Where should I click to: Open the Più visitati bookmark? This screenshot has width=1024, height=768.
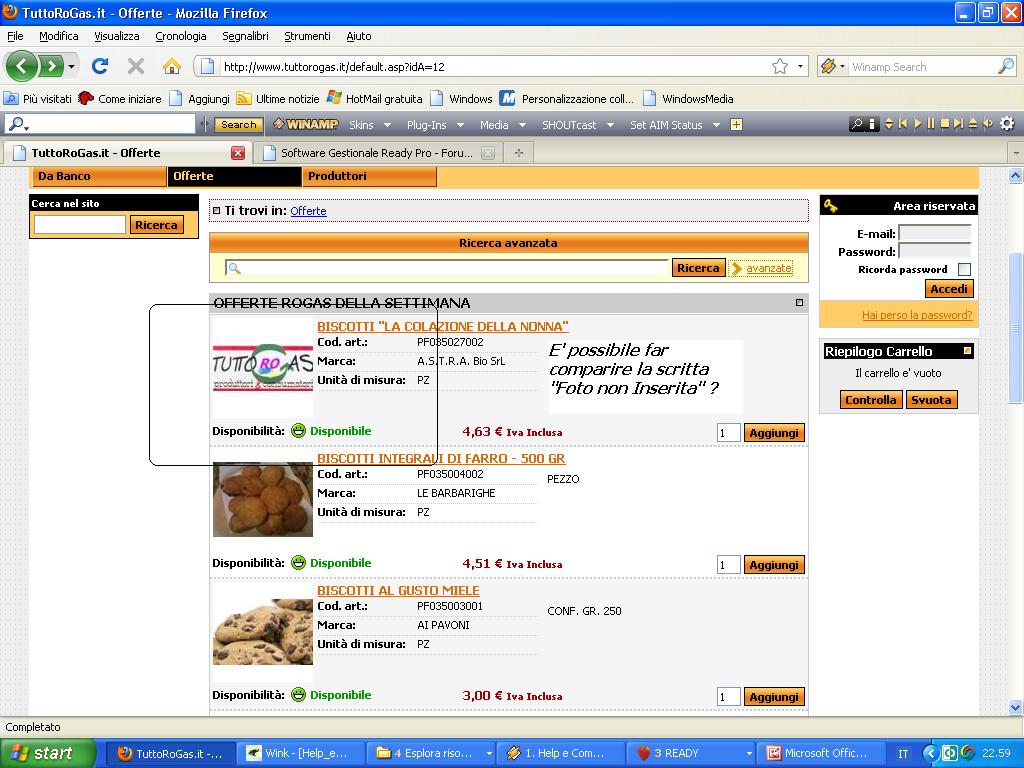click(38, 99)
